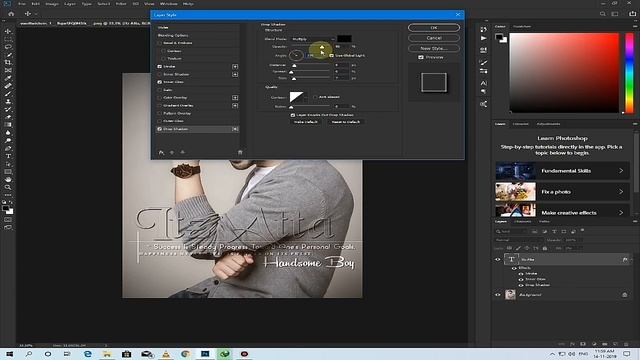Switch to the Swatches tab

(x=522, y=27)
